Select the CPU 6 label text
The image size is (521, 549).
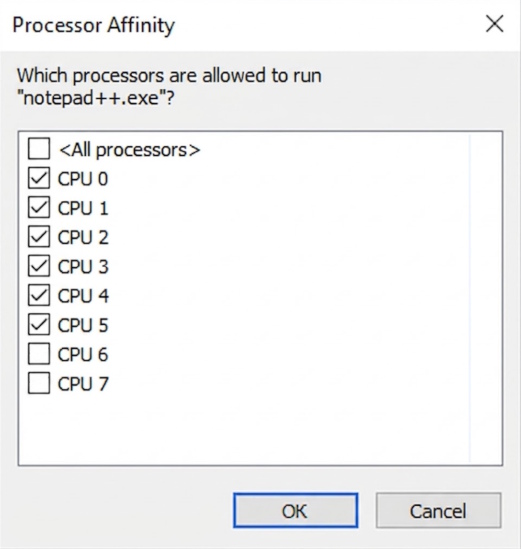point(83,354)
